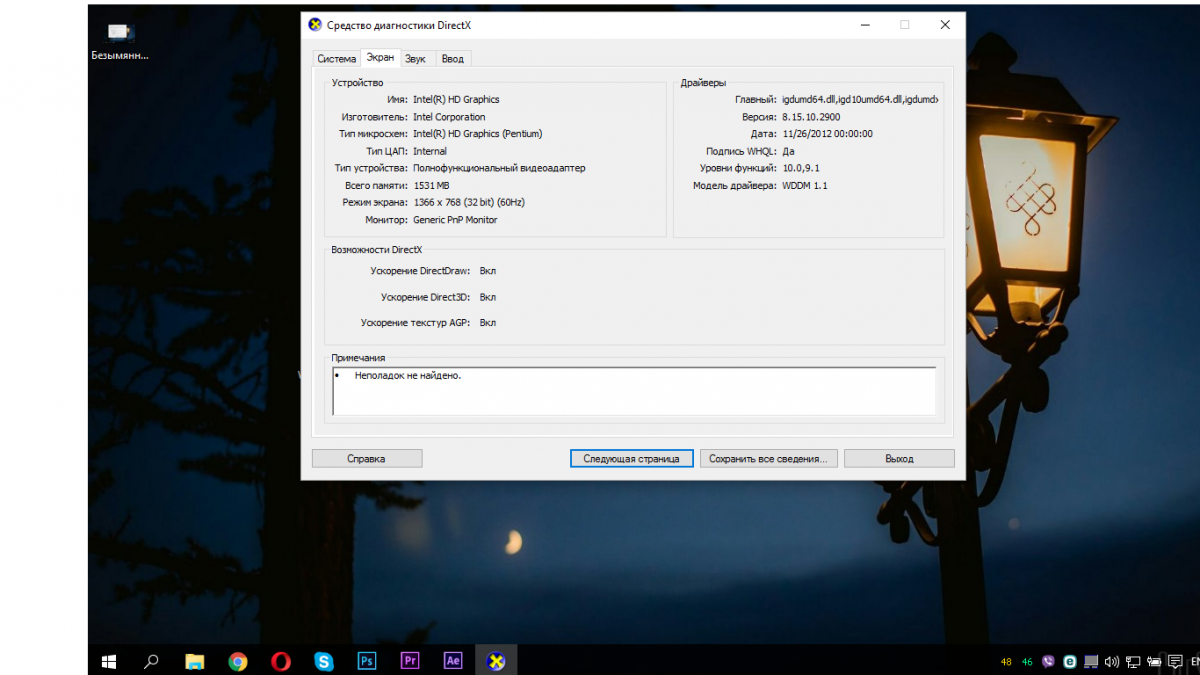Launch Adobe Premiere Pro from taskbar
This screenshot has width=1200, height=675.
pos(409,661)
